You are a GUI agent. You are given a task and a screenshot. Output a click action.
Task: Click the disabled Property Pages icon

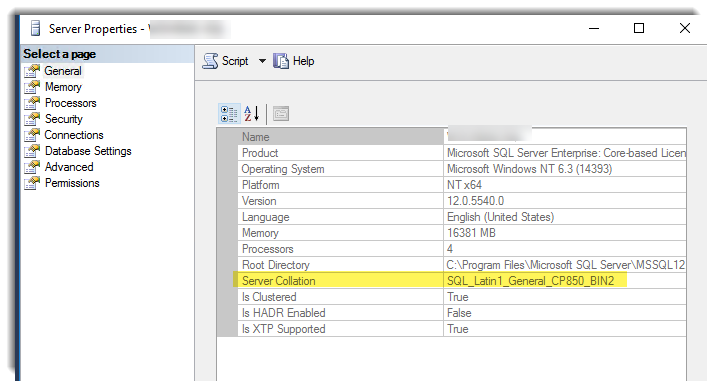(x=281, y=114)
